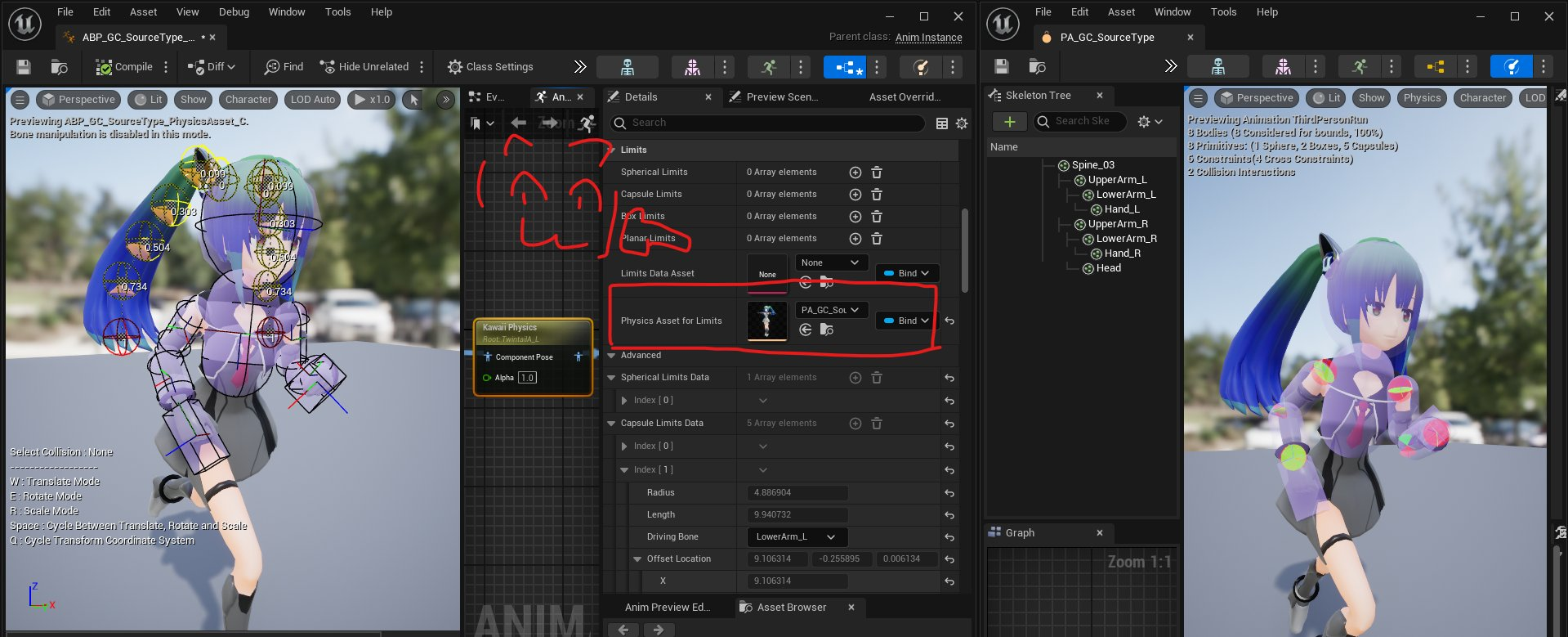Switch to Blueprint mode in PA_GC_SourceType window
1568x637 pixels.
(1436, 67)
